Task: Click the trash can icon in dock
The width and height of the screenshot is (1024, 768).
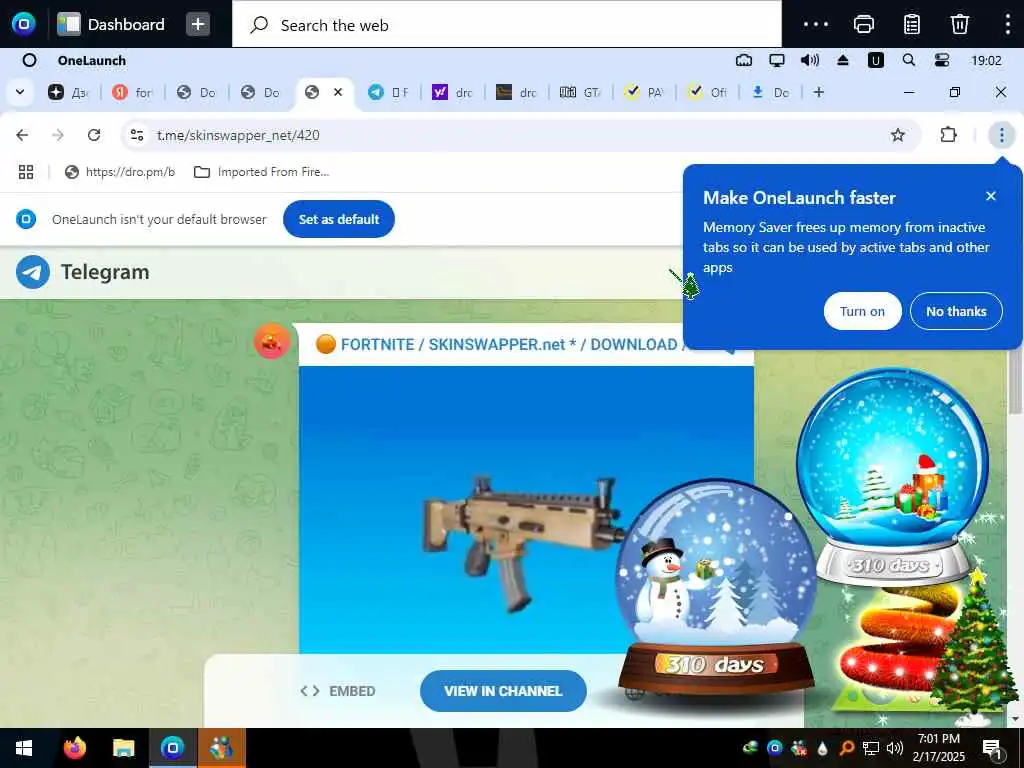Action: click(959, 24)
